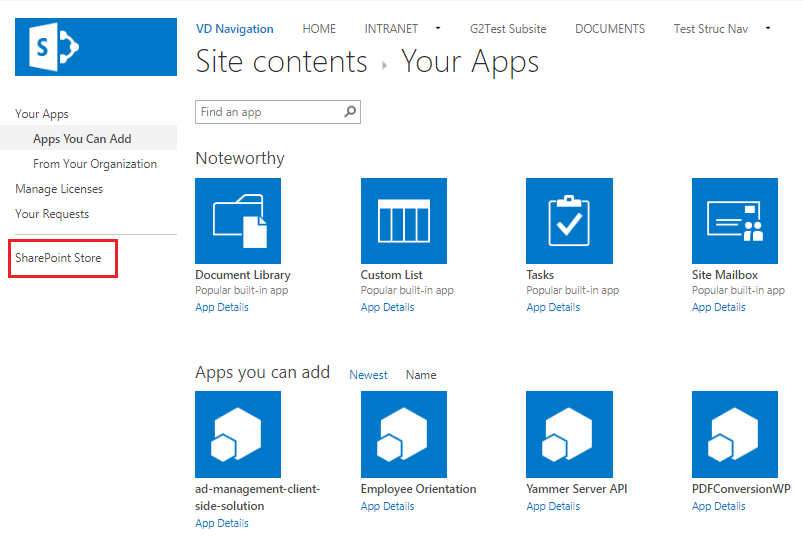Open Manage Licenses link
Image resolution: width=803 pixels, height=542 pixels.
[x=59, y=189]
